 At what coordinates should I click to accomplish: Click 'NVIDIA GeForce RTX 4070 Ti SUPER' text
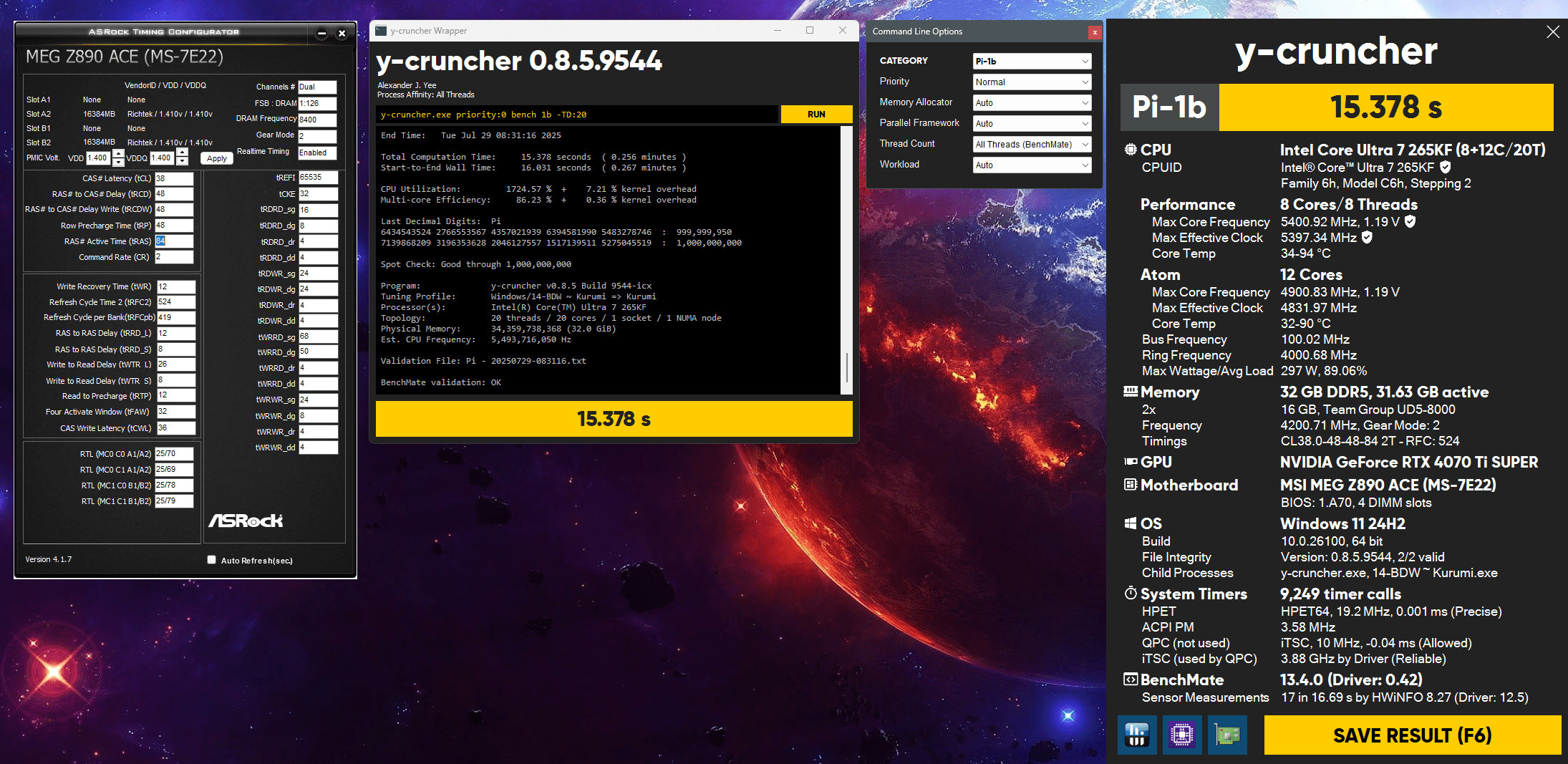tap(1409, 462)
